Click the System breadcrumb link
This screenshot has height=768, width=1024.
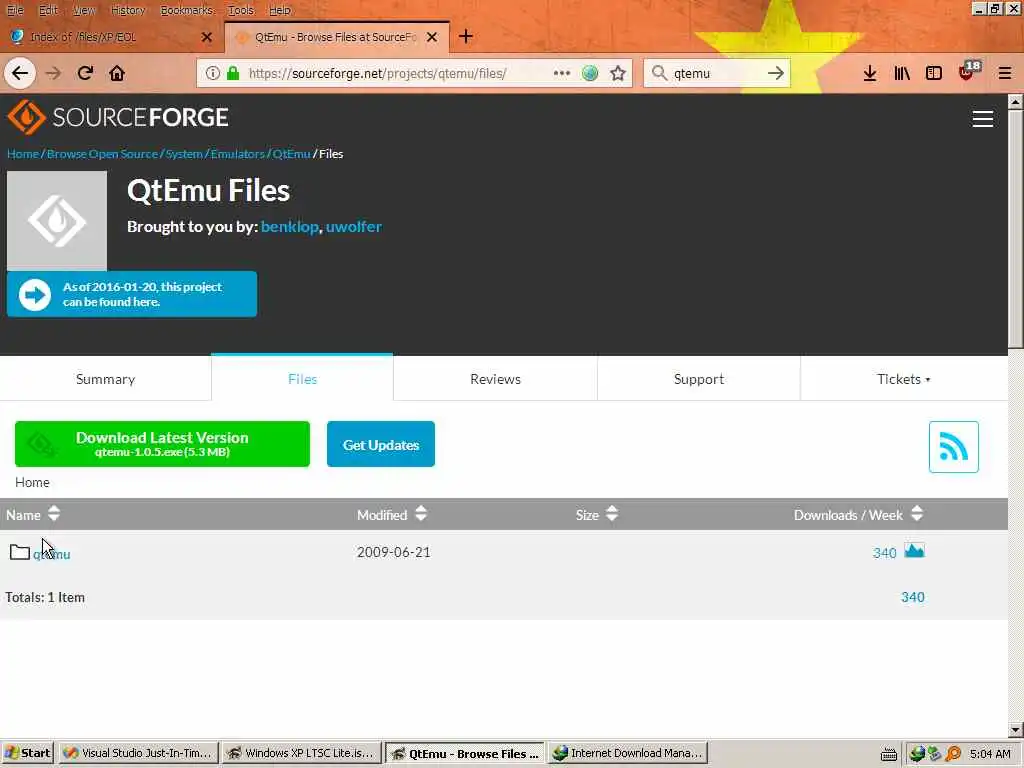184,153
